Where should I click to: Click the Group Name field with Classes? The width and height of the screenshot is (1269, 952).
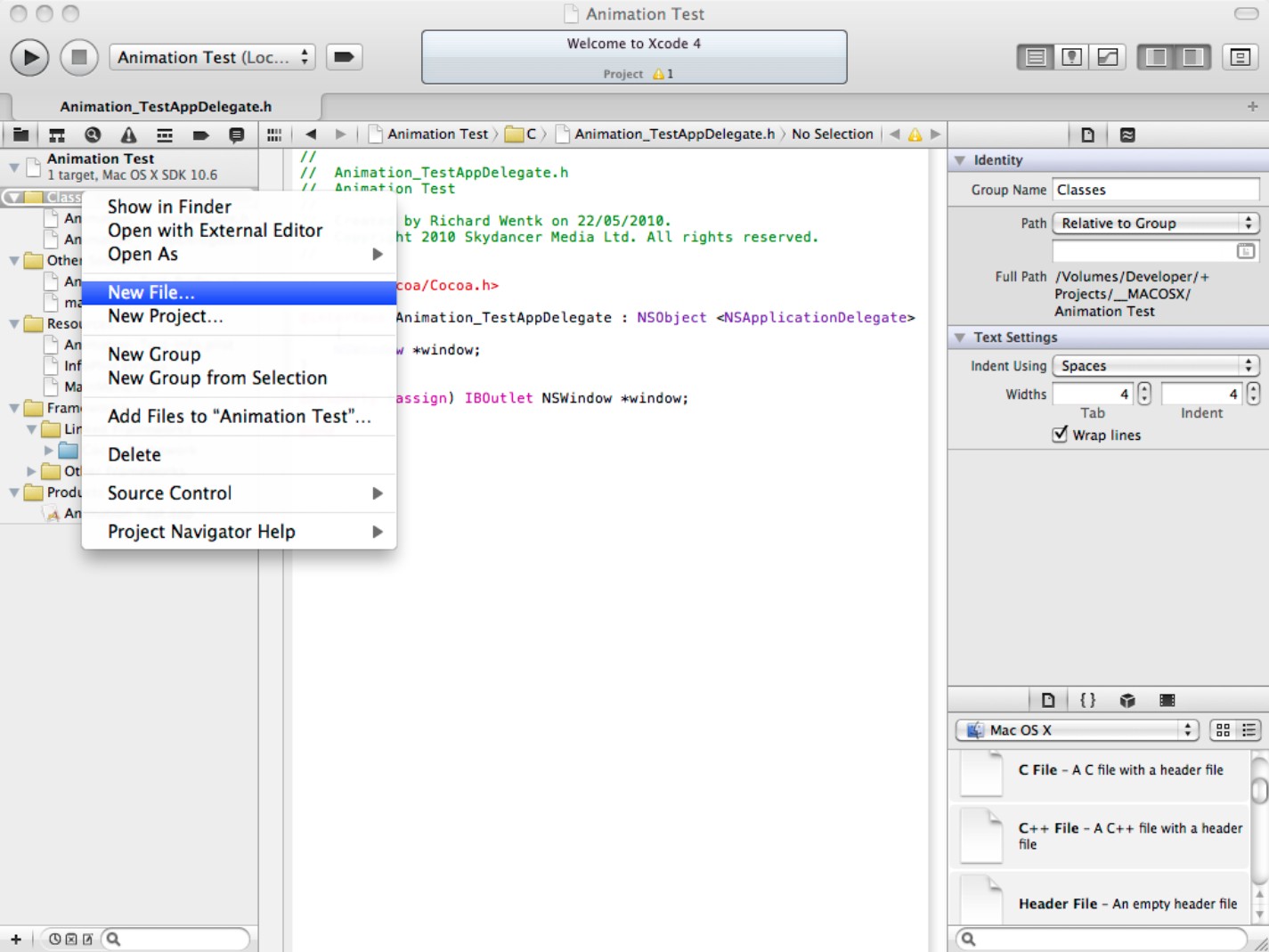pyautogui.click(x=1156, y=190)
